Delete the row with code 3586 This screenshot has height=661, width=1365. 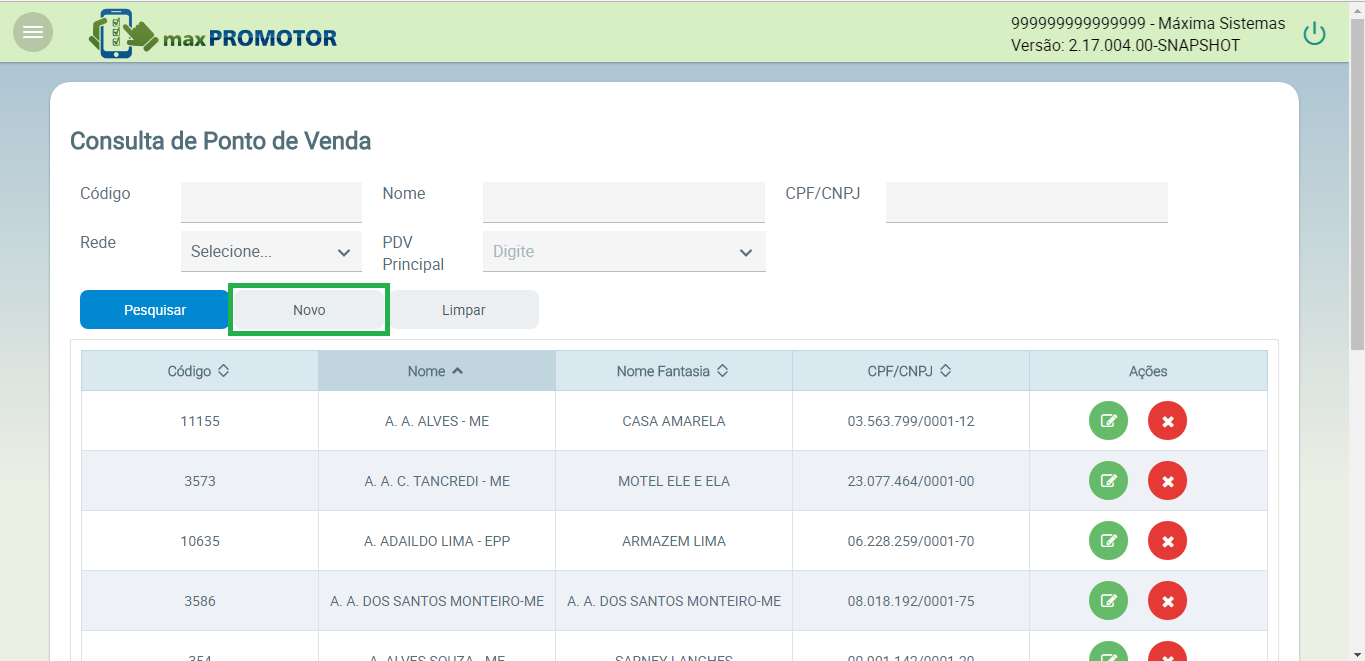coord(1167,601)
